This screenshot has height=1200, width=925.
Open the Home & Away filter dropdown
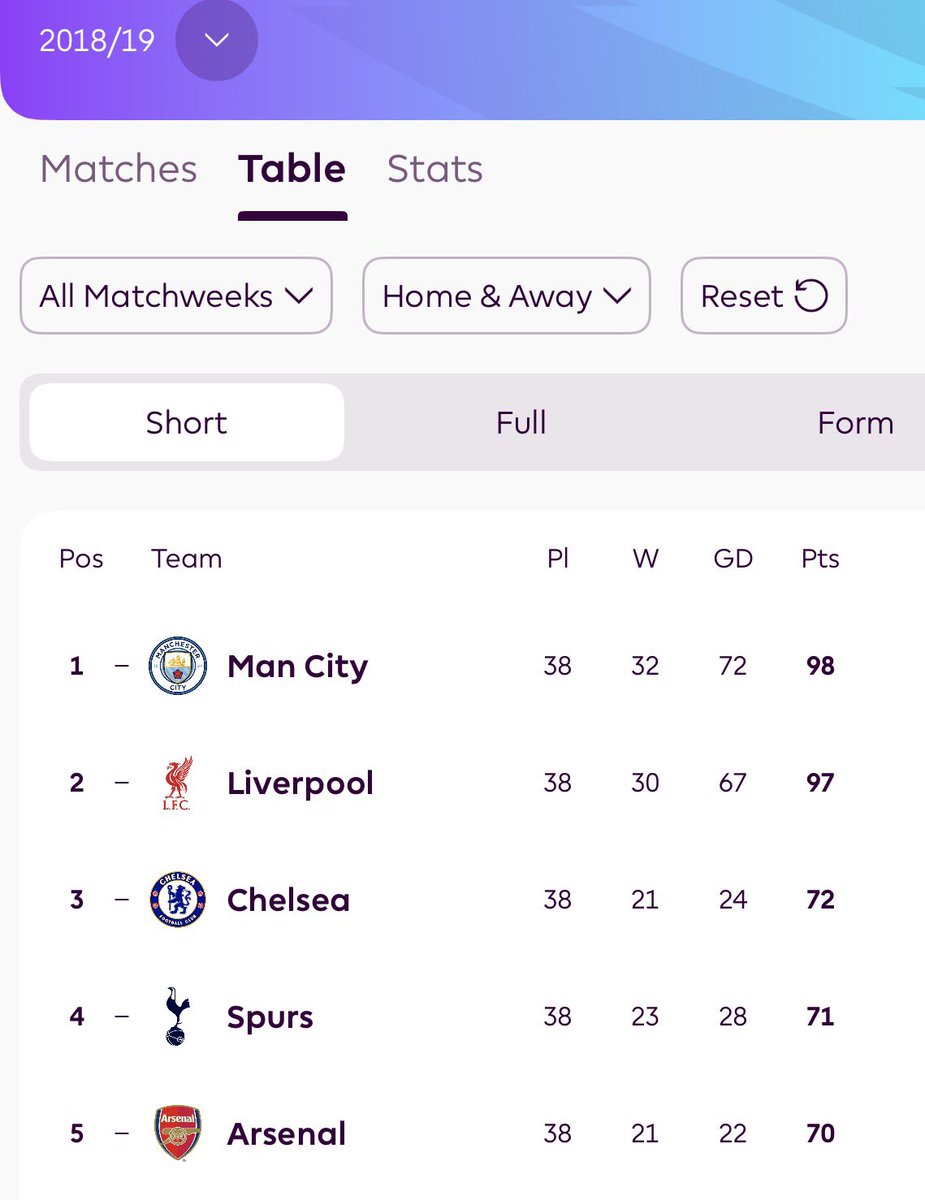[x=506, y=296]
